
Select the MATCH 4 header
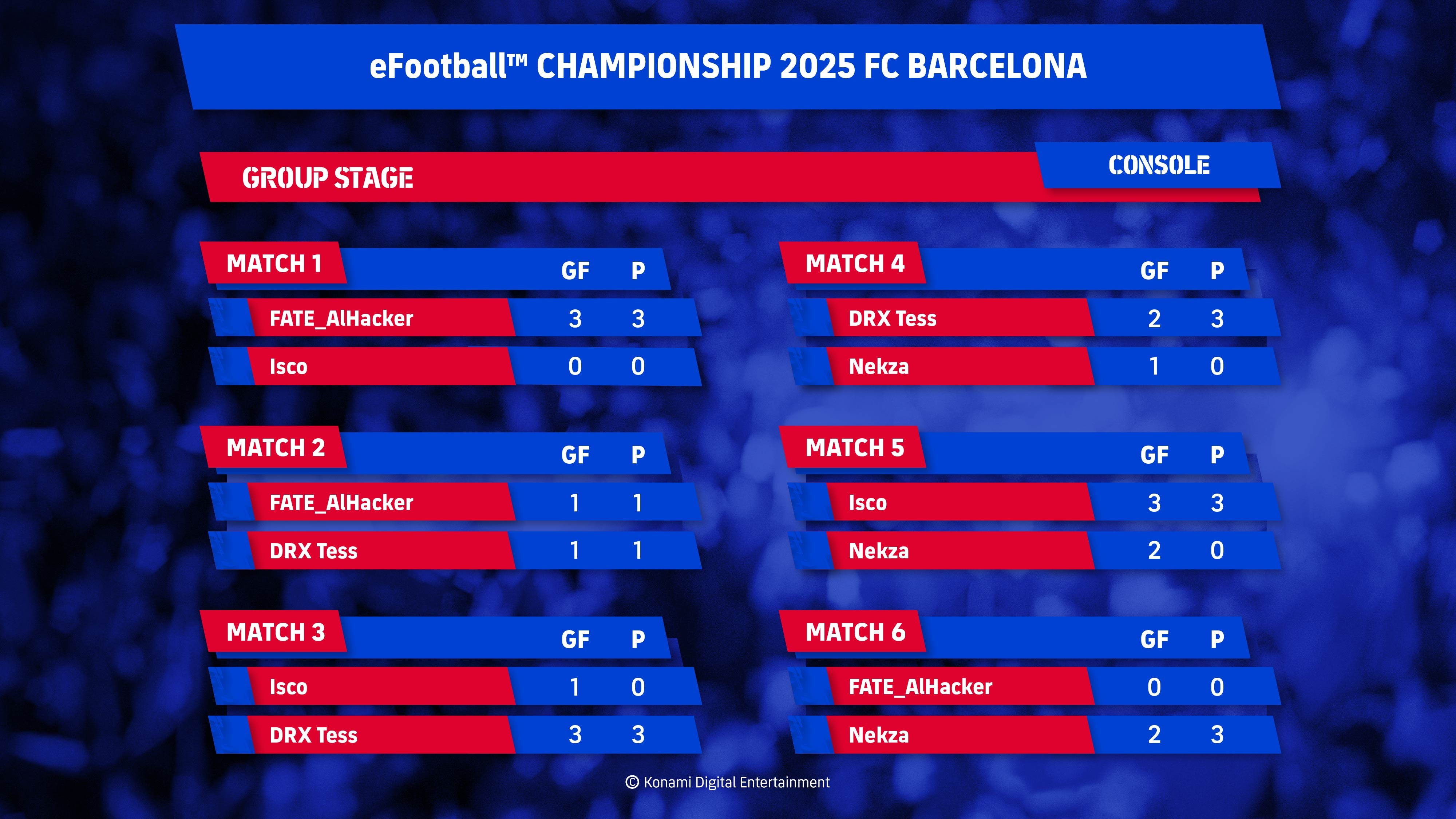853,264
